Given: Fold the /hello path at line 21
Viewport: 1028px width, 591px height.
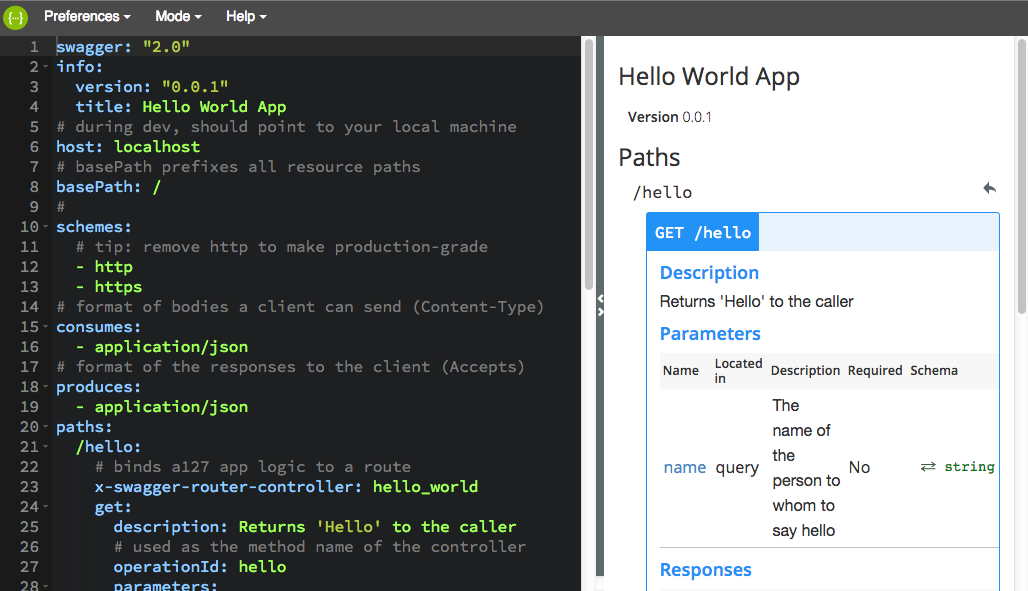Looking at the screenshot, I should pyautogui.click(x=46, y=447).
